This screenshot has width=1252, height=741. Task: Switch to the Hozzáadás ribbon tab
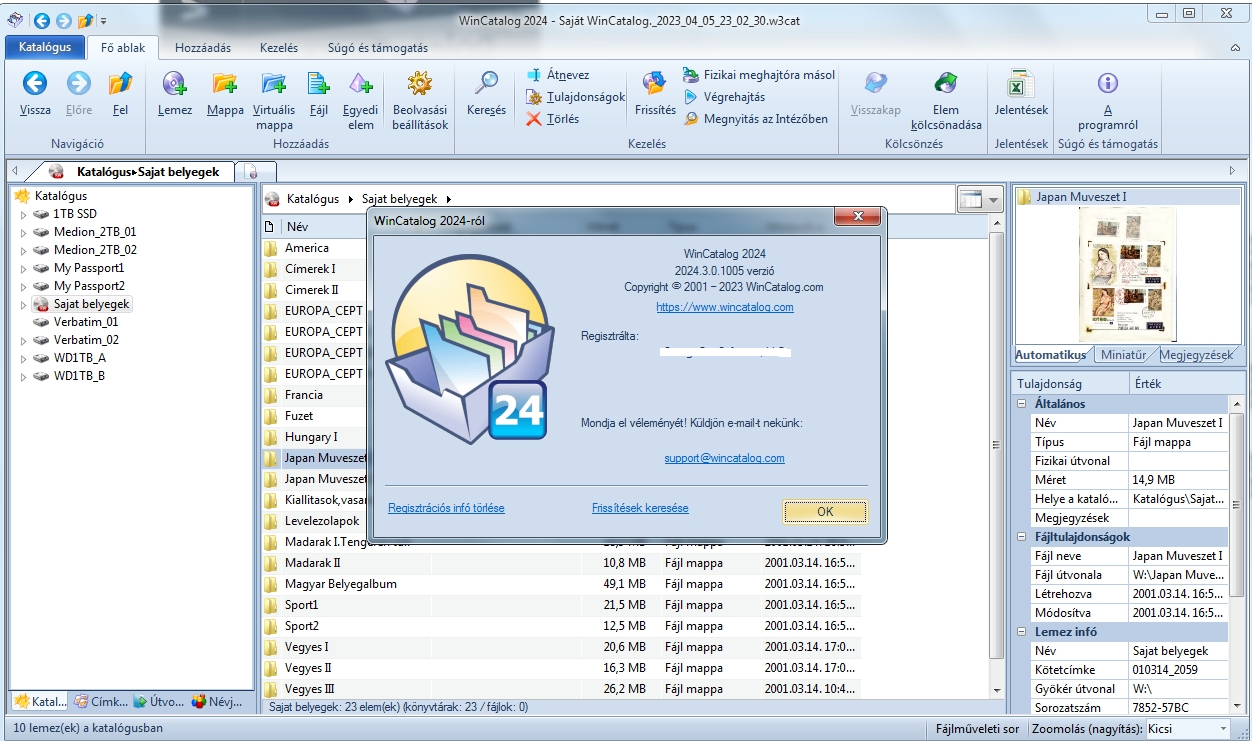203,47
